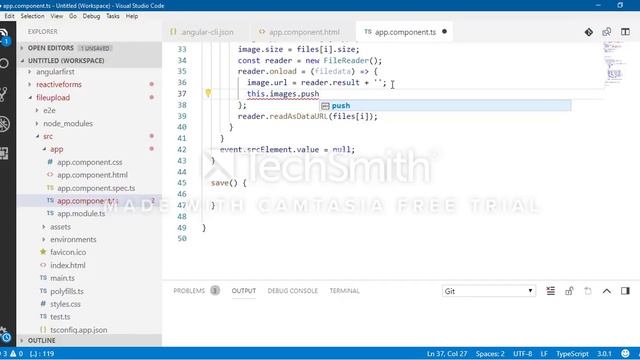
Task: Open app.component.css file
Action: click(89, 162)
